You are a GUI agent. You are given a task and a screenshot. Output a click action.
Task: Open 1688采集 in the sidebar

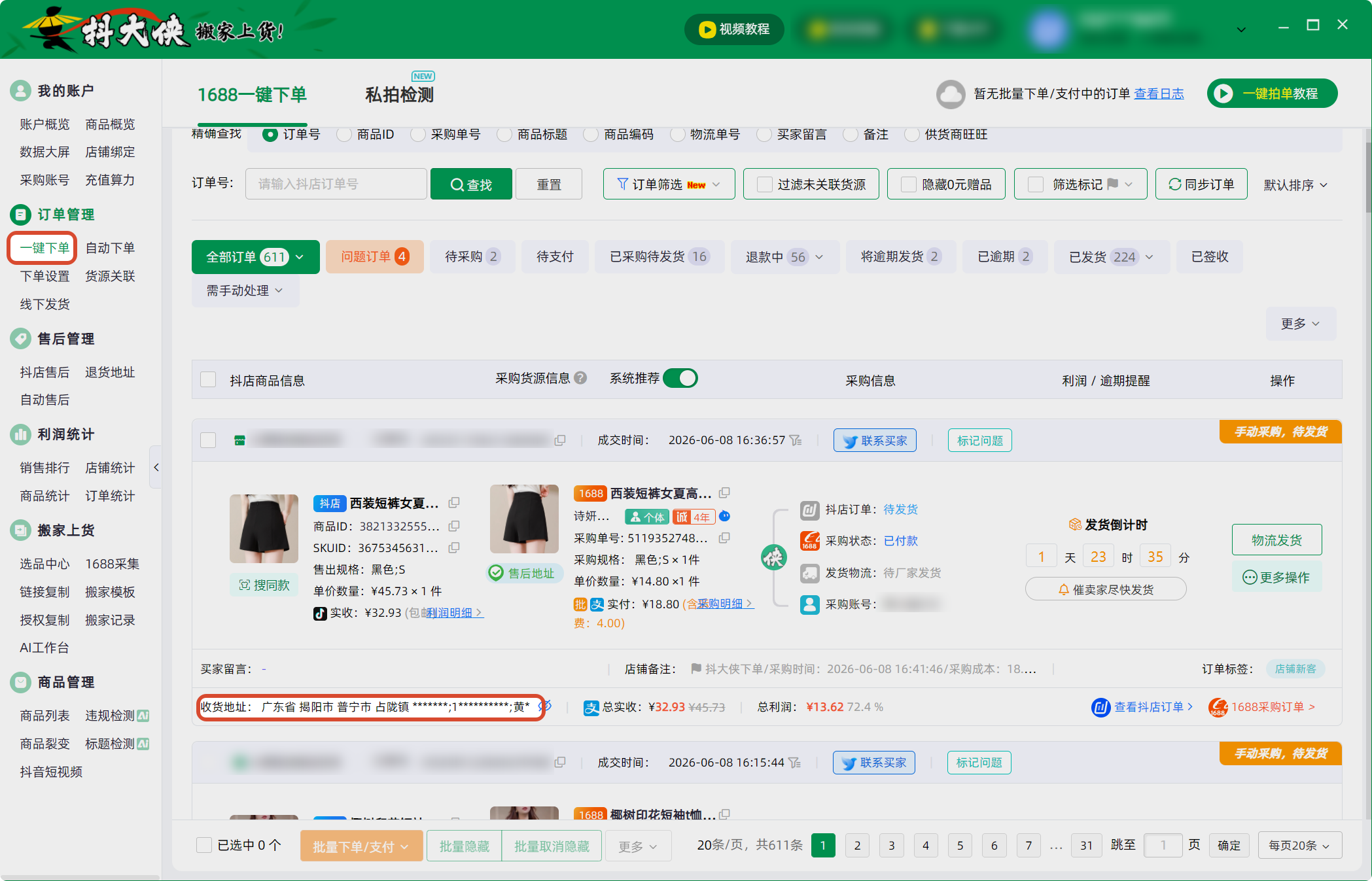pyautogui.click(x=112, y=564)
